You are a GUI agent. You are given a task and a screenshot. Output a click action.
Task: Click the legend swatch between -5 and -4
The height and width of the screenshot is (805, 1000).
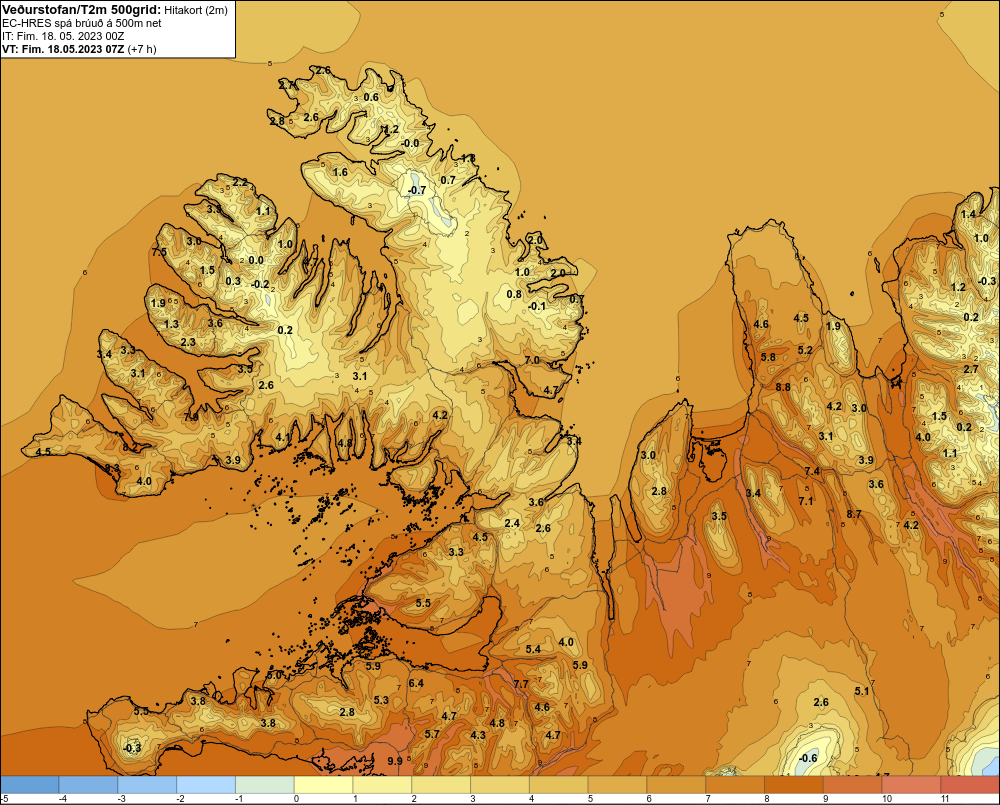tap(29, 784)
